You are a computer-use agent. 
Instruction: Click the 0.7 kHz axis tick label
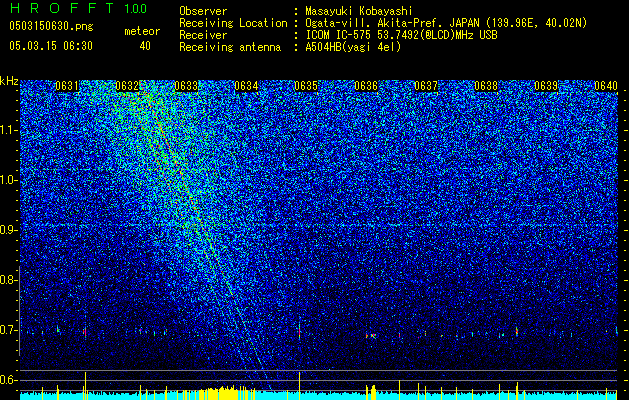[7, 330]
